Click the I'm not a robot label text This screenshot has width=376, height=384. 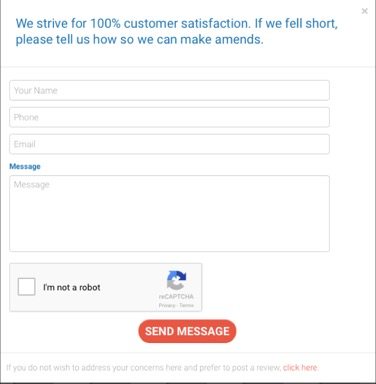coord(72,287)
